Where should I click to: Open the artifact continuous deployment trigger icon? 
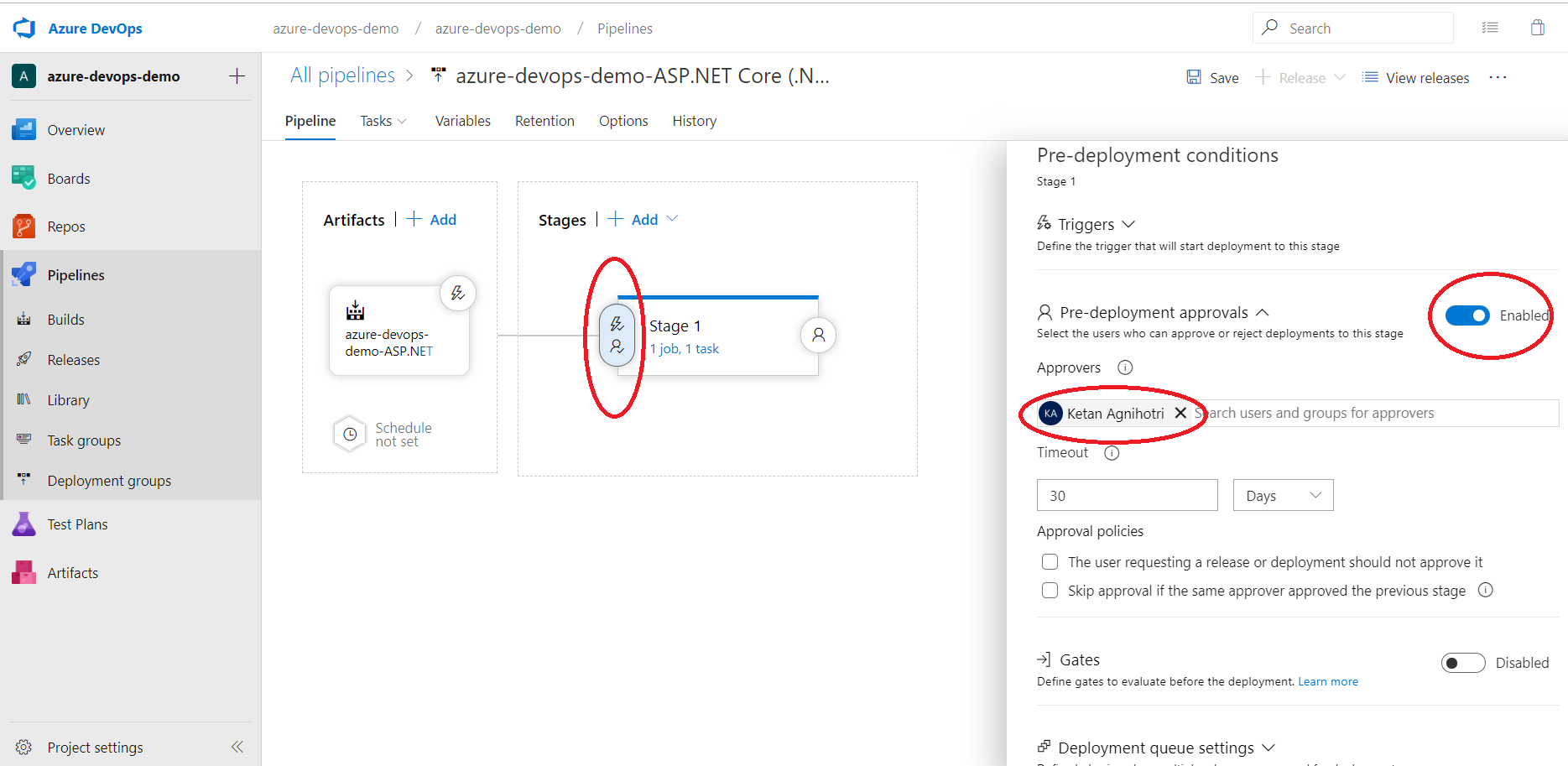pos(457,293)
